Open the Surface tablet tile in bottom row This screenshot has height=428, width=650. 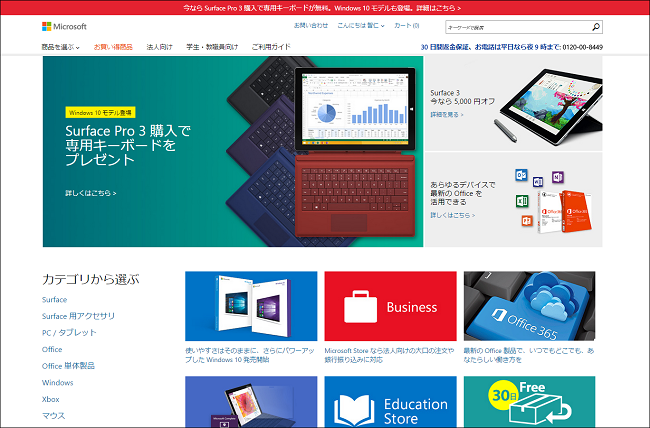point(251,401)
